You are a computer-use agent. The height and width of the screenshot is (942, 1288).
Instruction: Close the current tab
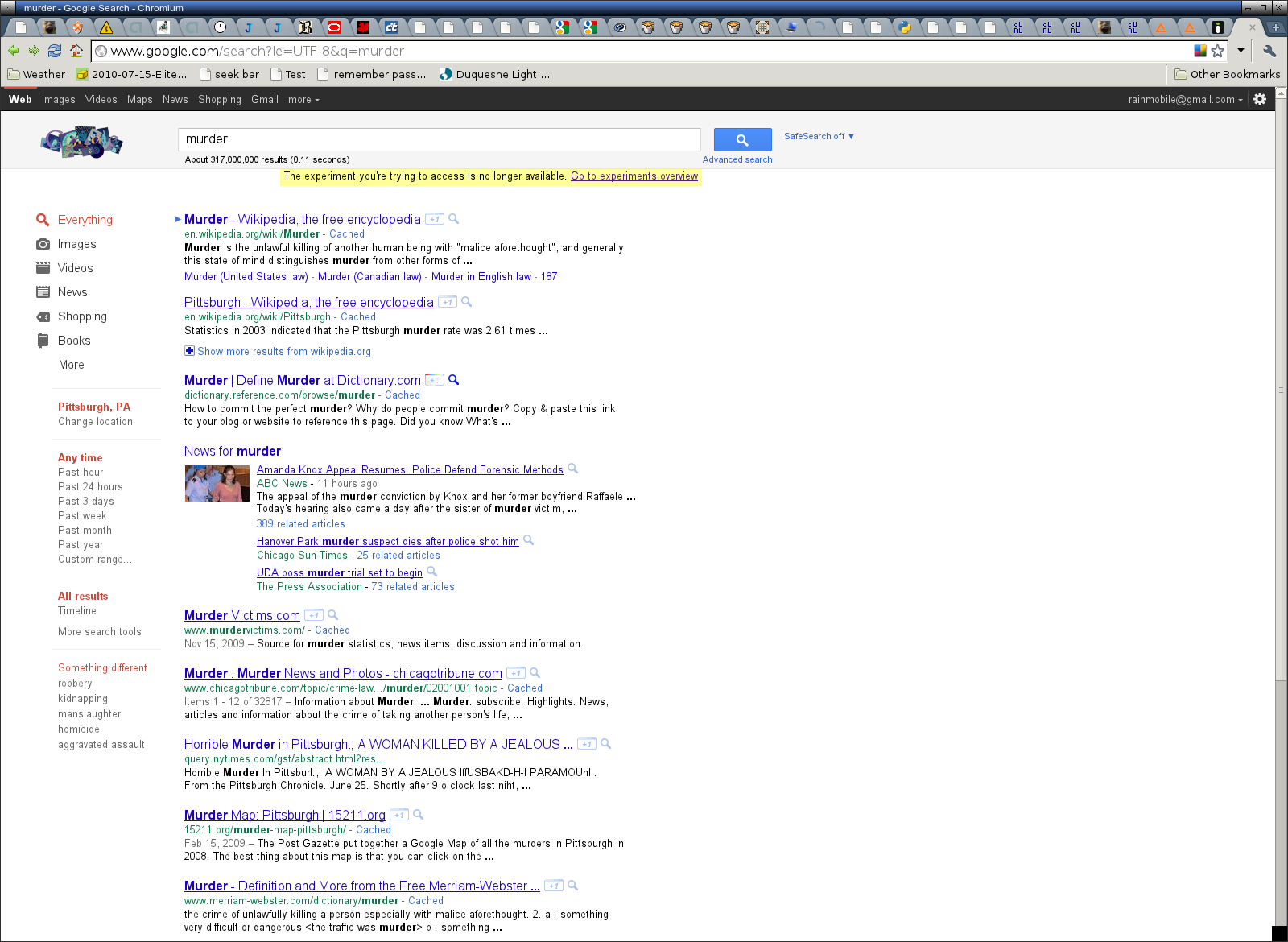point(1252,27)
